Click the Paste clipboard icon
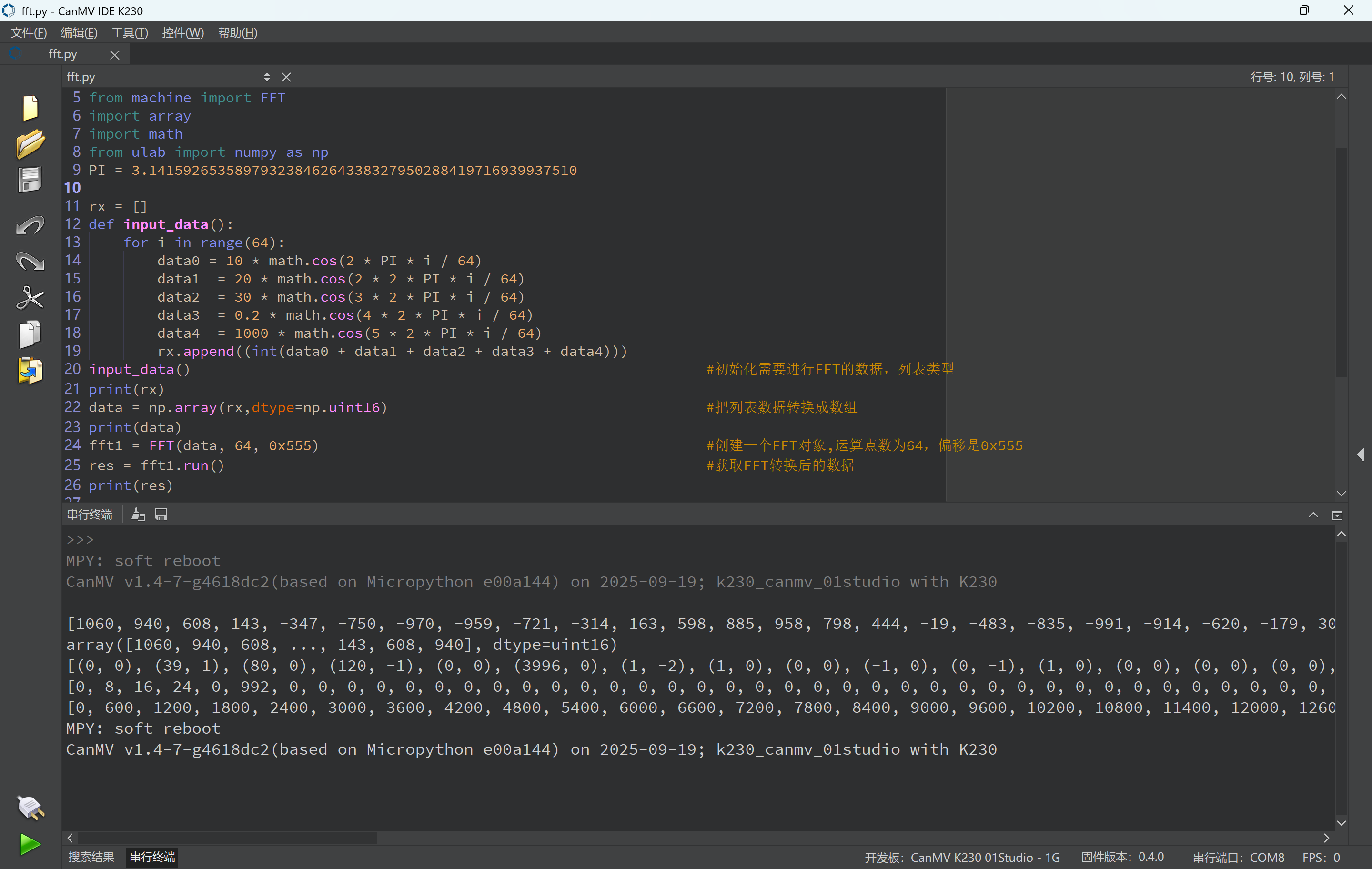 click(x=30, y=370)
